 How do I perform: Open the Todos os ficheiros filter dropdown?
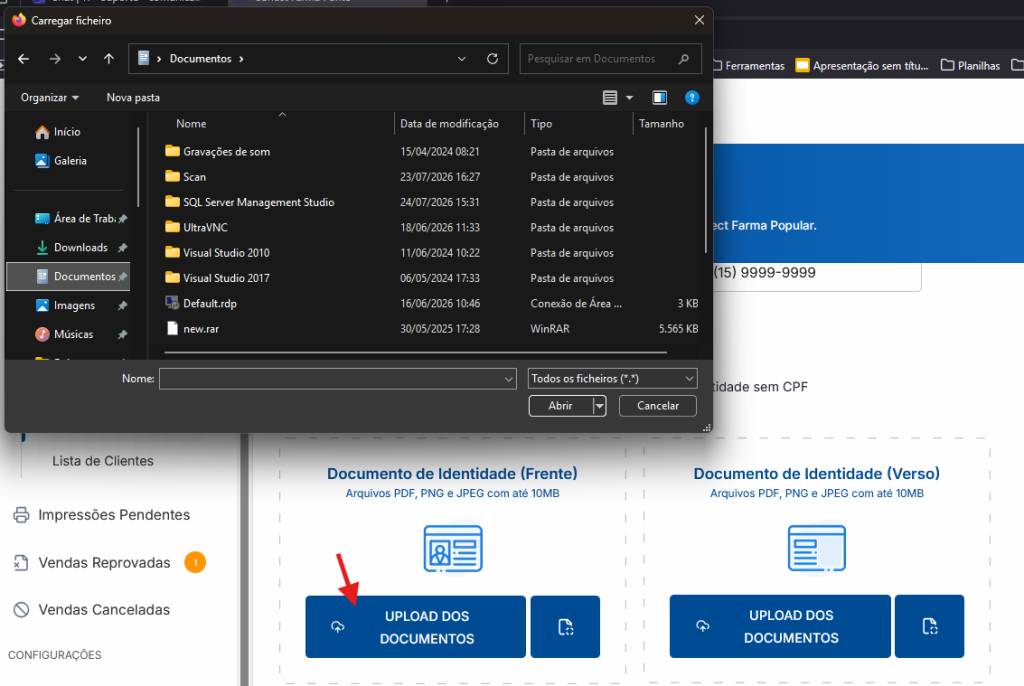[613, 379]
